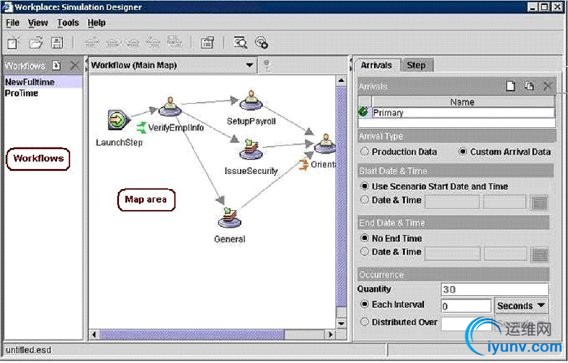This screenshot has height=363, width=568.
Task: Open the View menu
Action: tap(38, 23)
